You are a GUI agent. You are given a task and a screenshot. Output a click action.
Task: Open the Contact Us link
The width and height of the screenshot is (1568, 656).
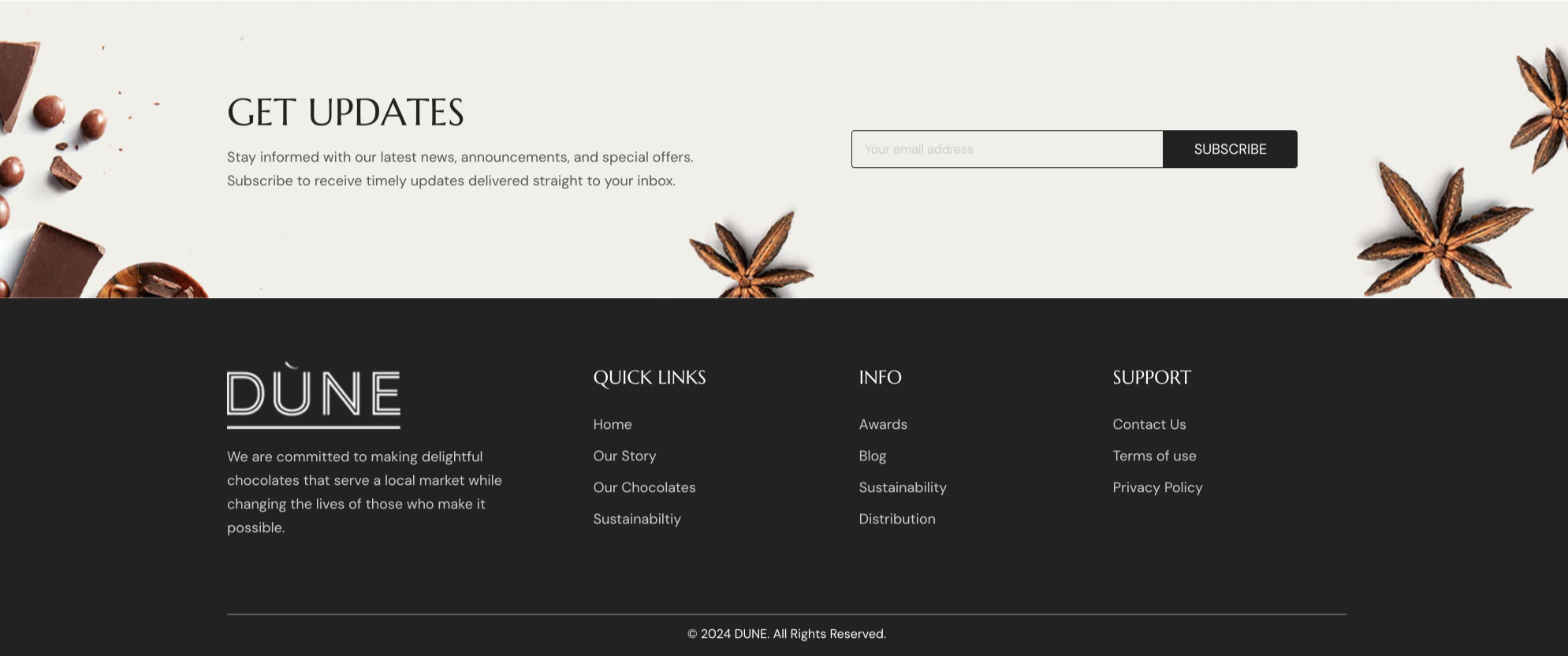point(1149,424)
